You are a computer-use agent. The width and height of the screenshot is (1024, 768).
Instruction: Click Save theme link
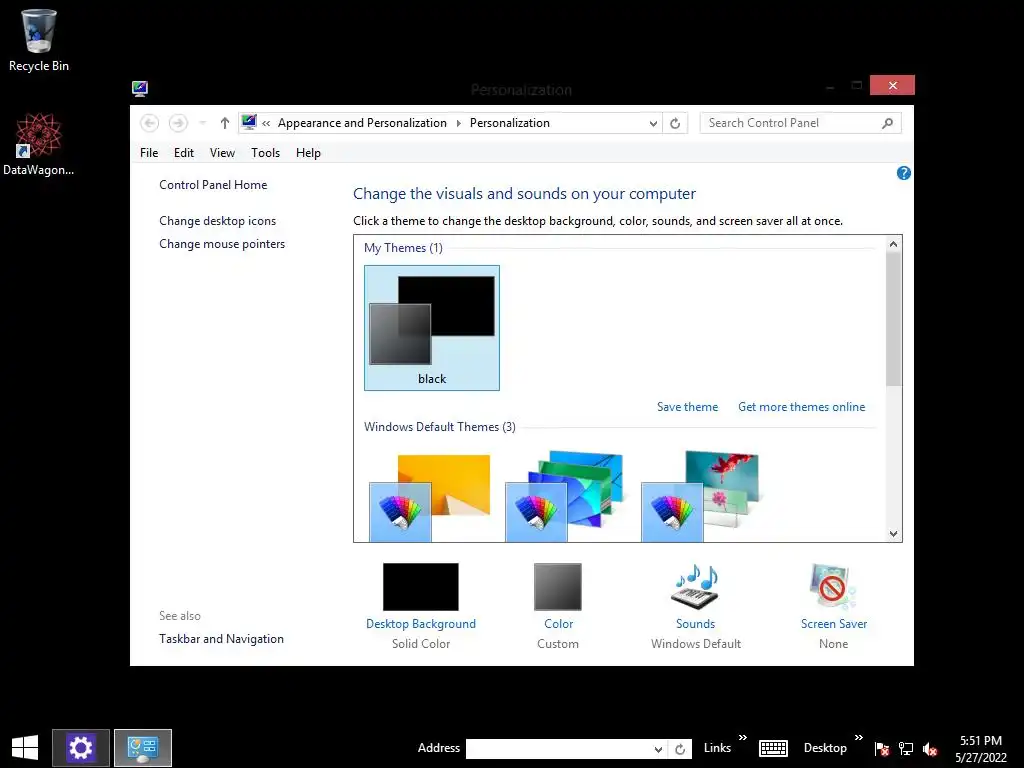point(687,407)
